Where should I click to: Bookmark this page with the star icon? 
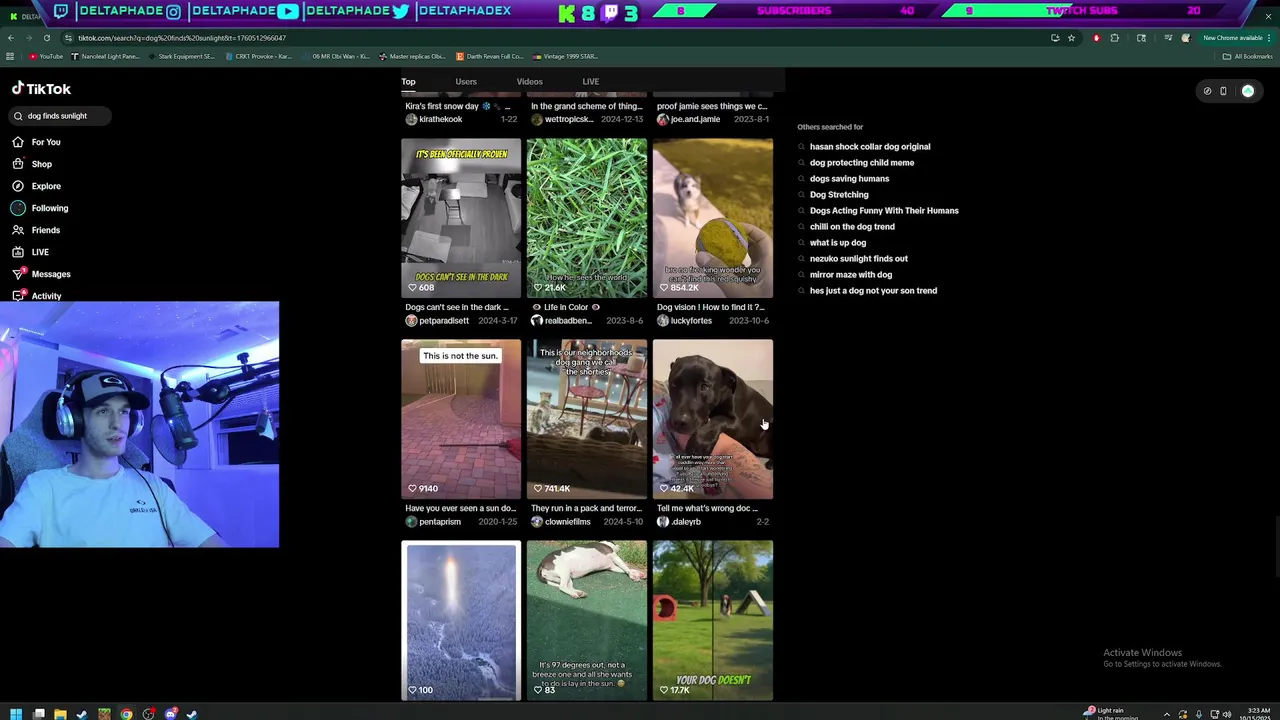point(1071,38)
